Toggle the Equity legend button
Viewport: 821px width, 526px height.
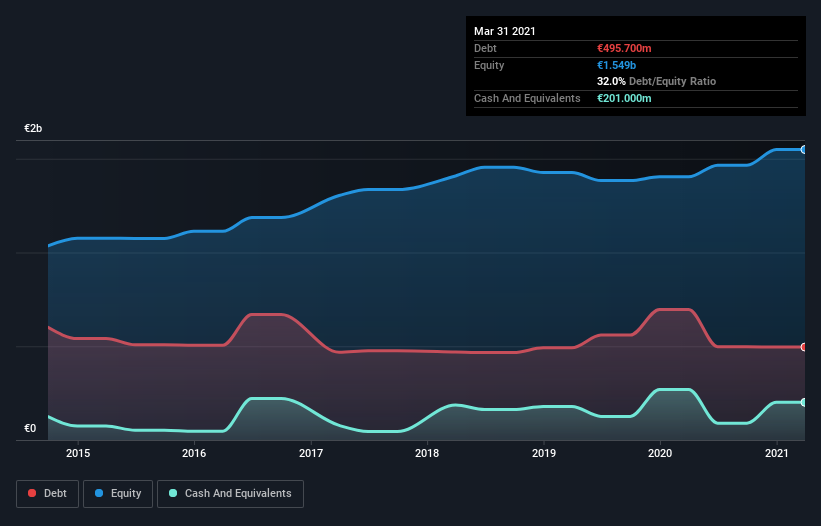pyautogui.click(x=118, y=494)
